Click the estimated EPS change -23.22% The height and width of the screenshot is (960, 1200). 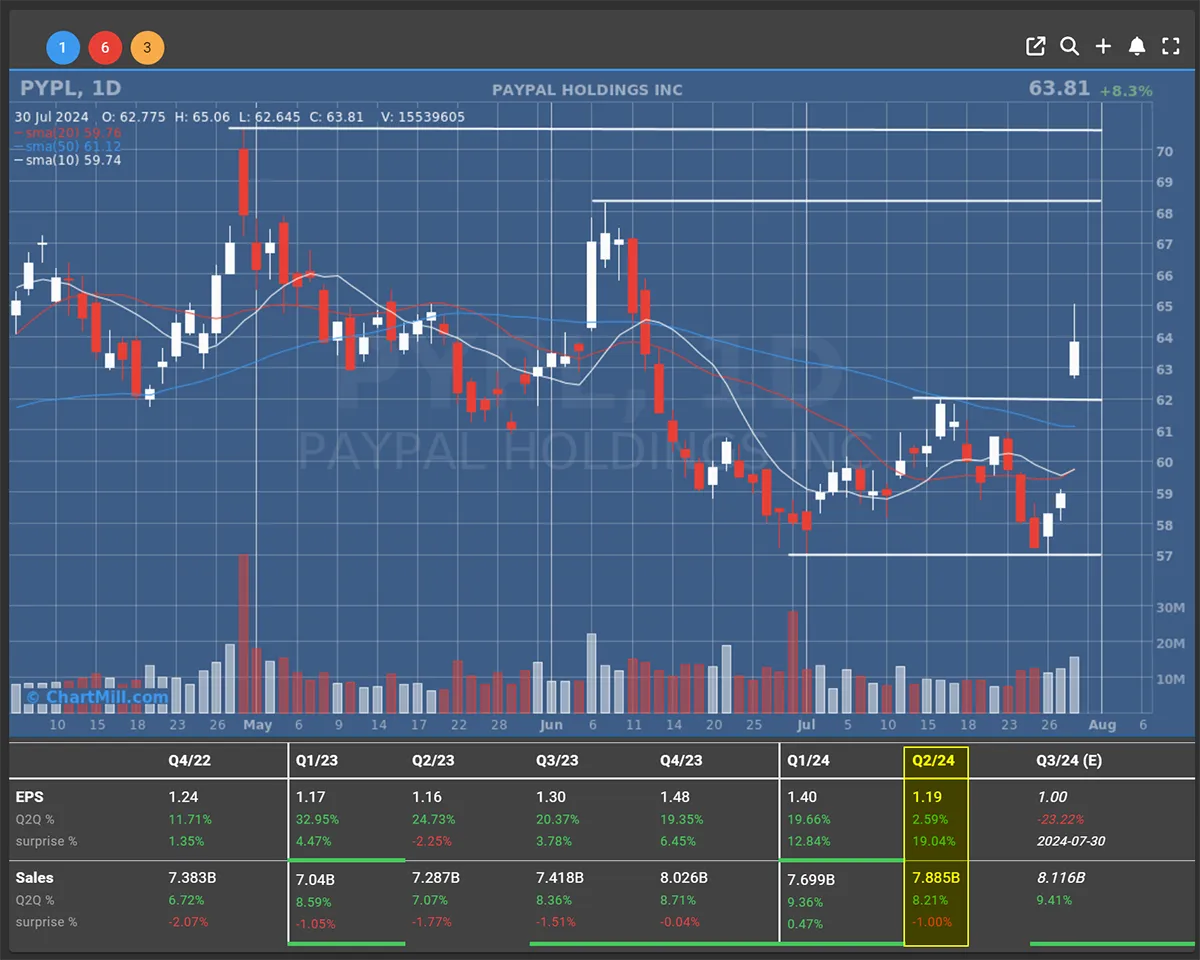click(x=1061, y=819)
